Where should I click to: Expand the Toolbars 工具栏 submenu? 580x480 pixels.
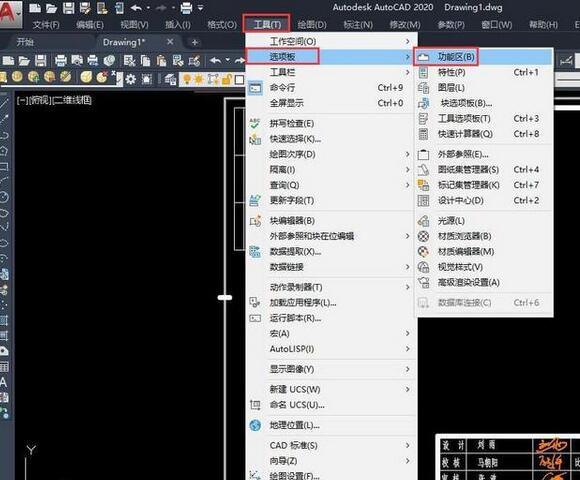(331, 72)
